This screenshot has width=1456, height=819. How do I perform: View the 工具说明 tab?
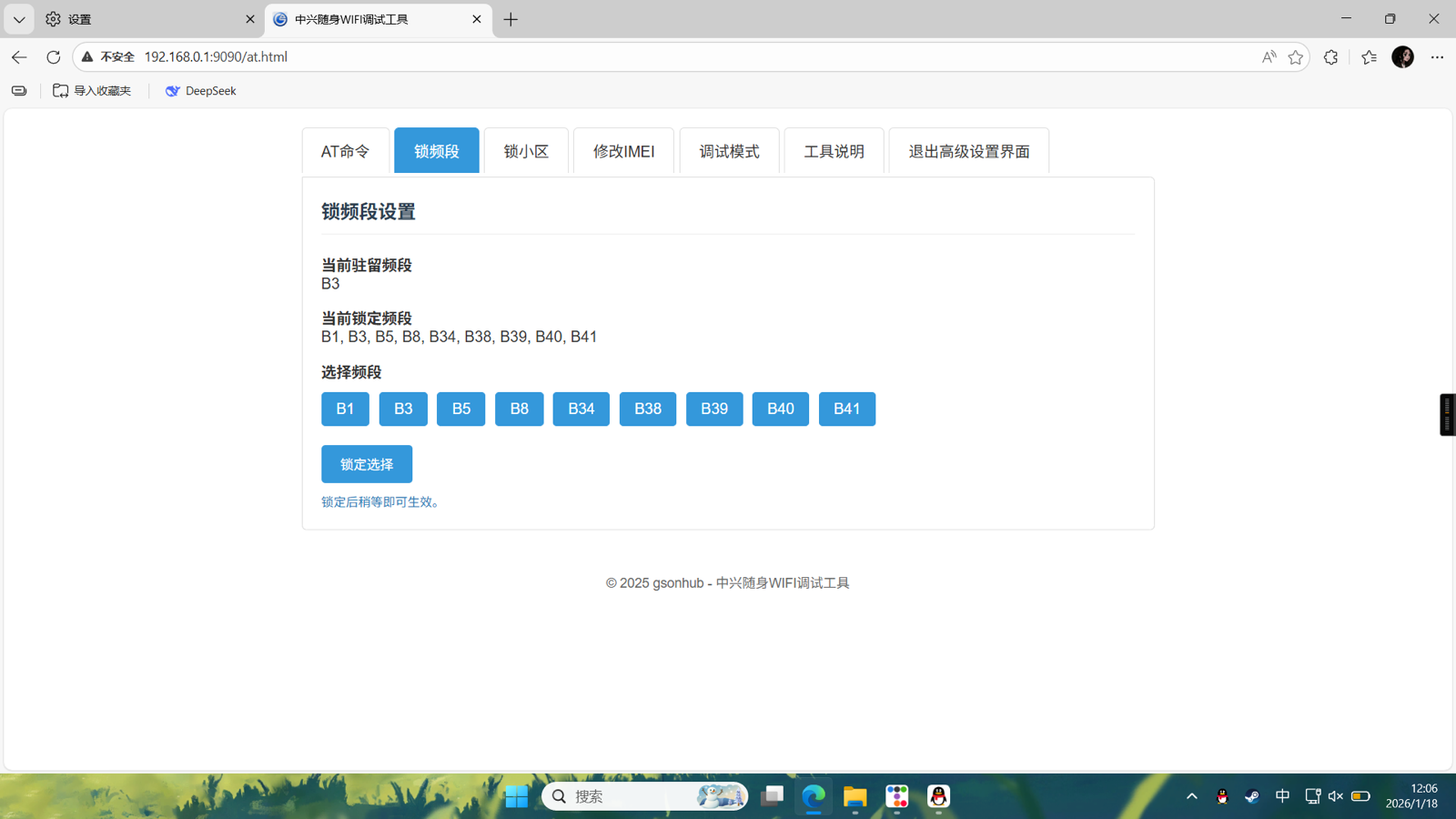tap(834, 151)
